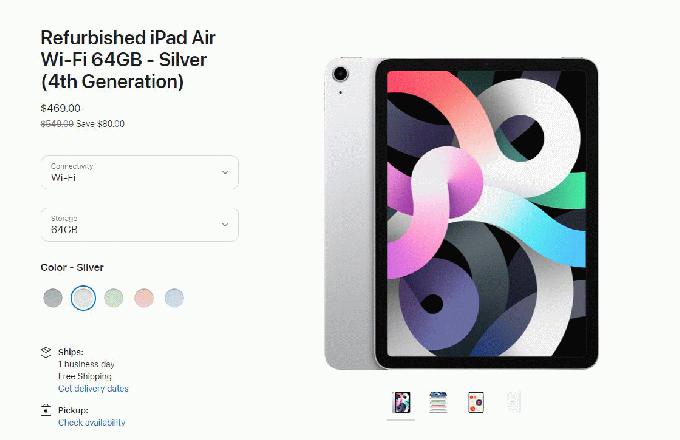
Task: Click the Storage dropdown chevron
Action: tap(225, 224)
